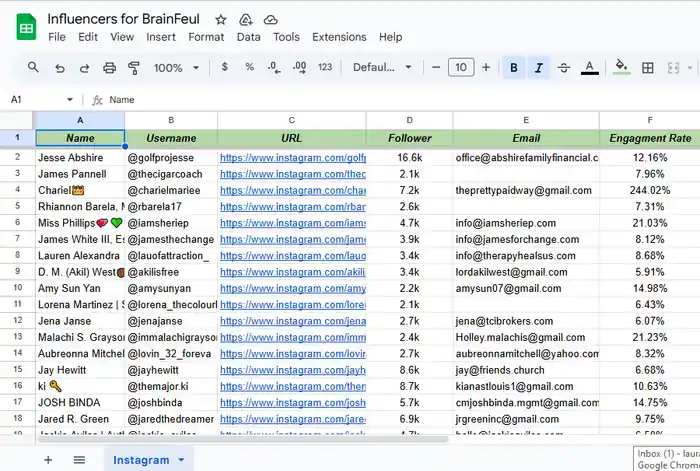This screenshot has width=700, height=471.
Task: Open the text color picker
Action: coord(590,68)
